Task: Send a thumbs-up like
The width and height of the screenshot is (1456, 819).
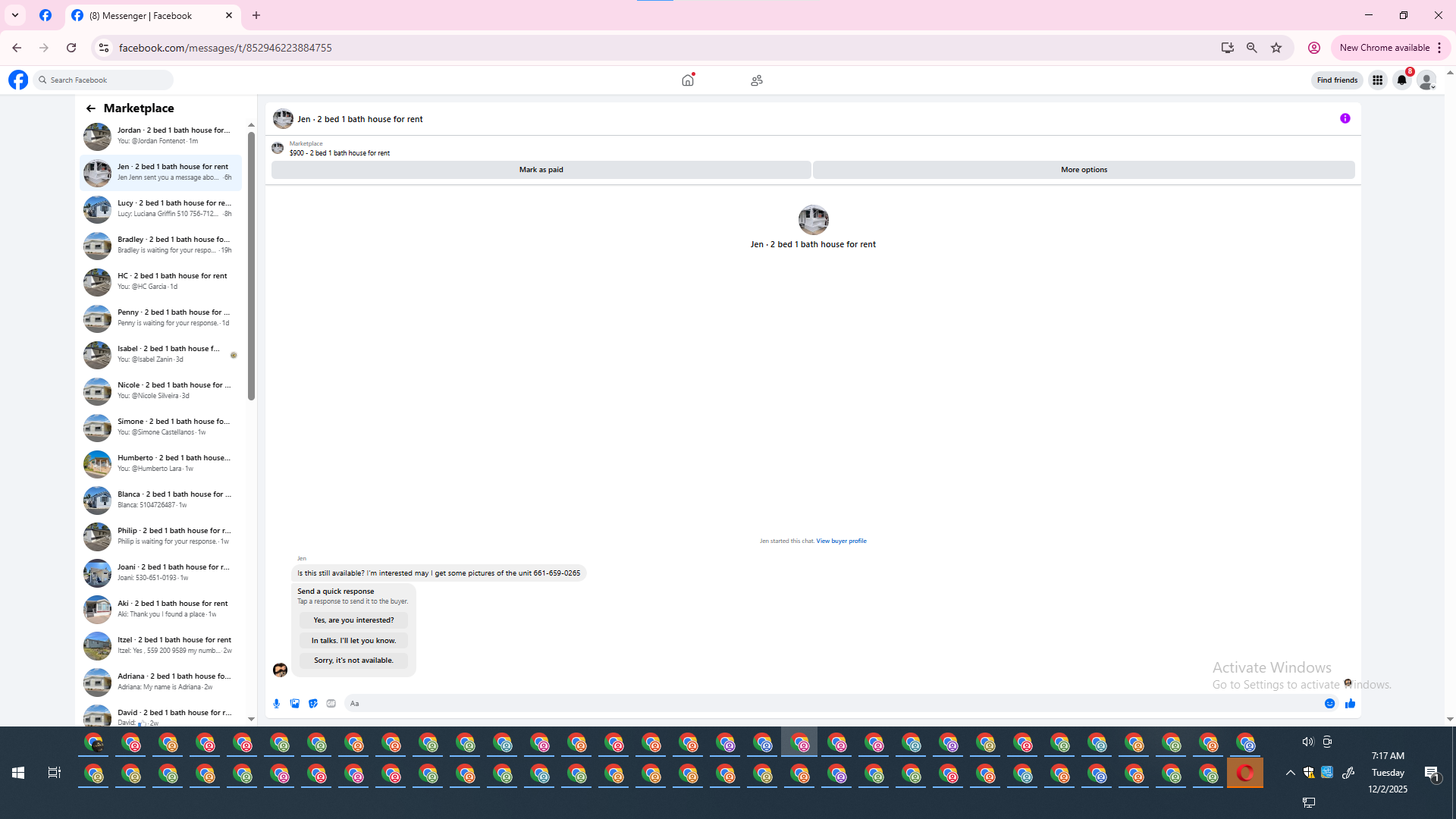Action: pyautogui.click(x=1350, y=704)
